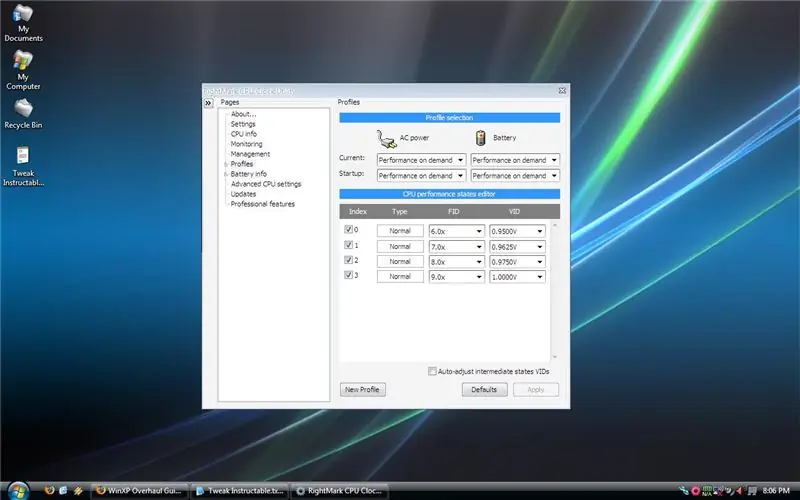Click the New Profile button

point(363,389)
